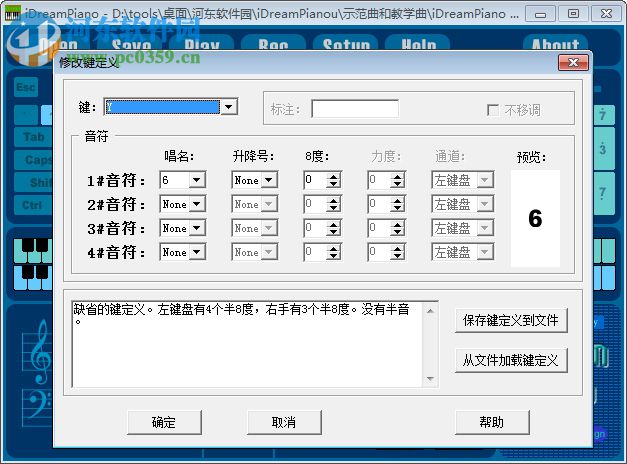This screenshot has height=464, width=627.
Task: Click the treble clef staff icon
Action: 39,352
